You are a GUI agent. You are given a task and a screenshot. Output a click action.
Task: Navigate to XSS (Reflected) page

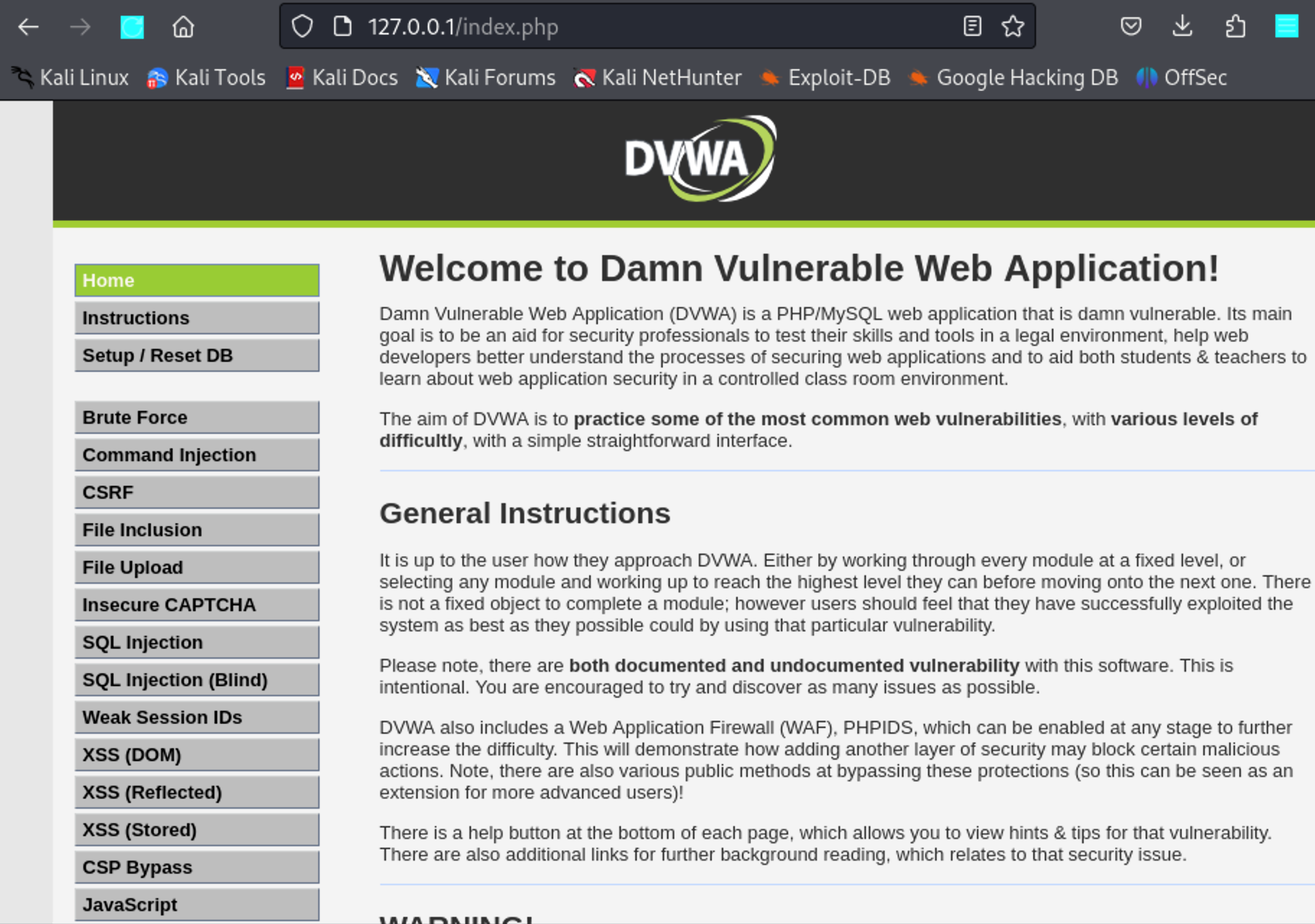click(x=197, y=792)
